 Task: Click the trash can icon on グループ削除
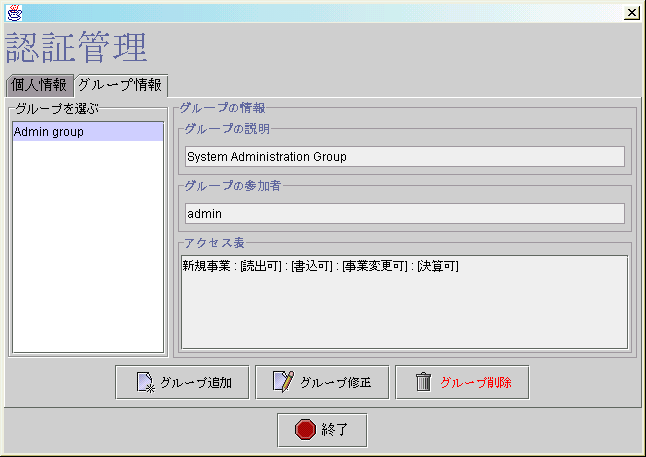424,382
